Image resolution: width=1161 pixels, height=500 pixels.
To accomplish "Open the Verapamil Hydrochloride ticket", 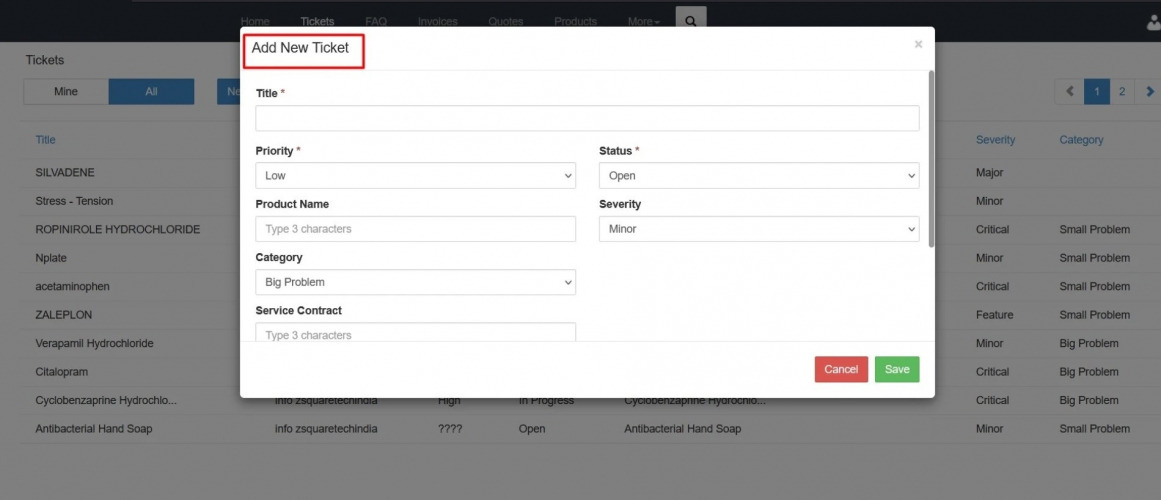I will point(95,344).
